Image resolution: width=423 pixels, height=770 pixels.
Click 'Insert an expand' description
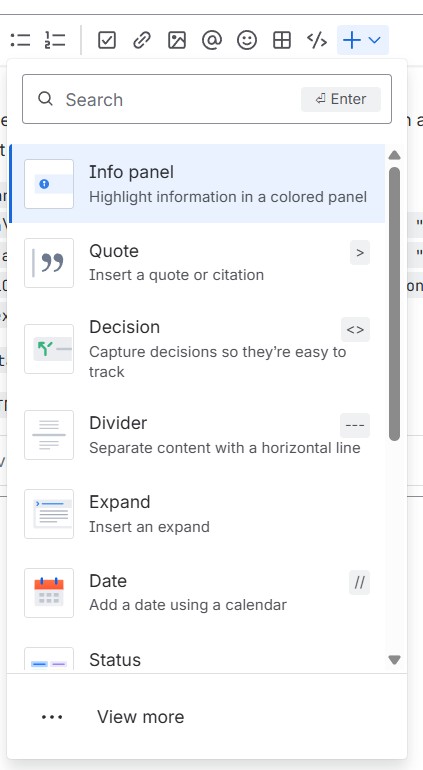[x=149, y=527]
